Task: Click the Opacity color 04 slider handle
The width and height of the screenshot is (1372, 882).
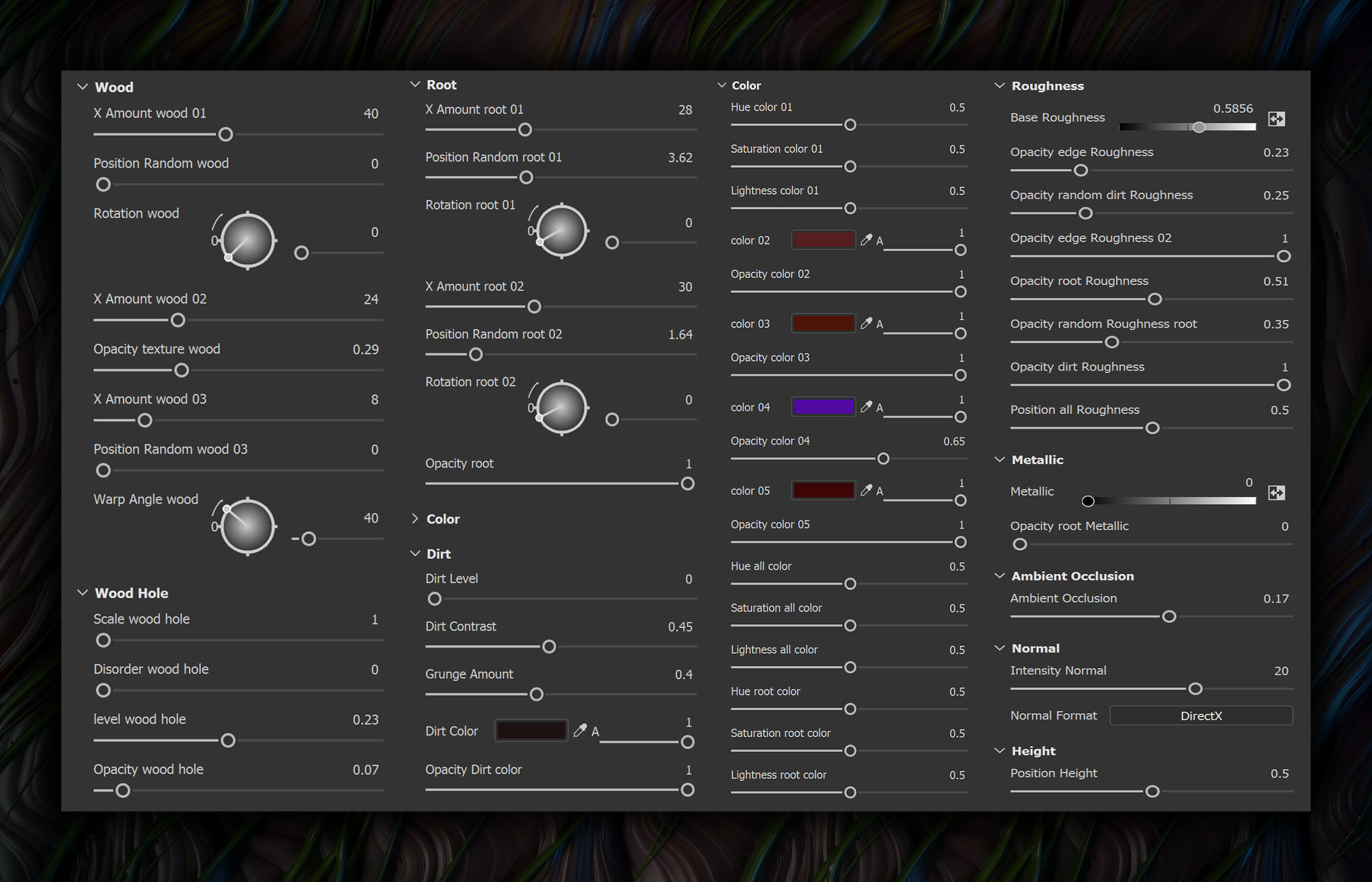Action: (x=883, y=459)
